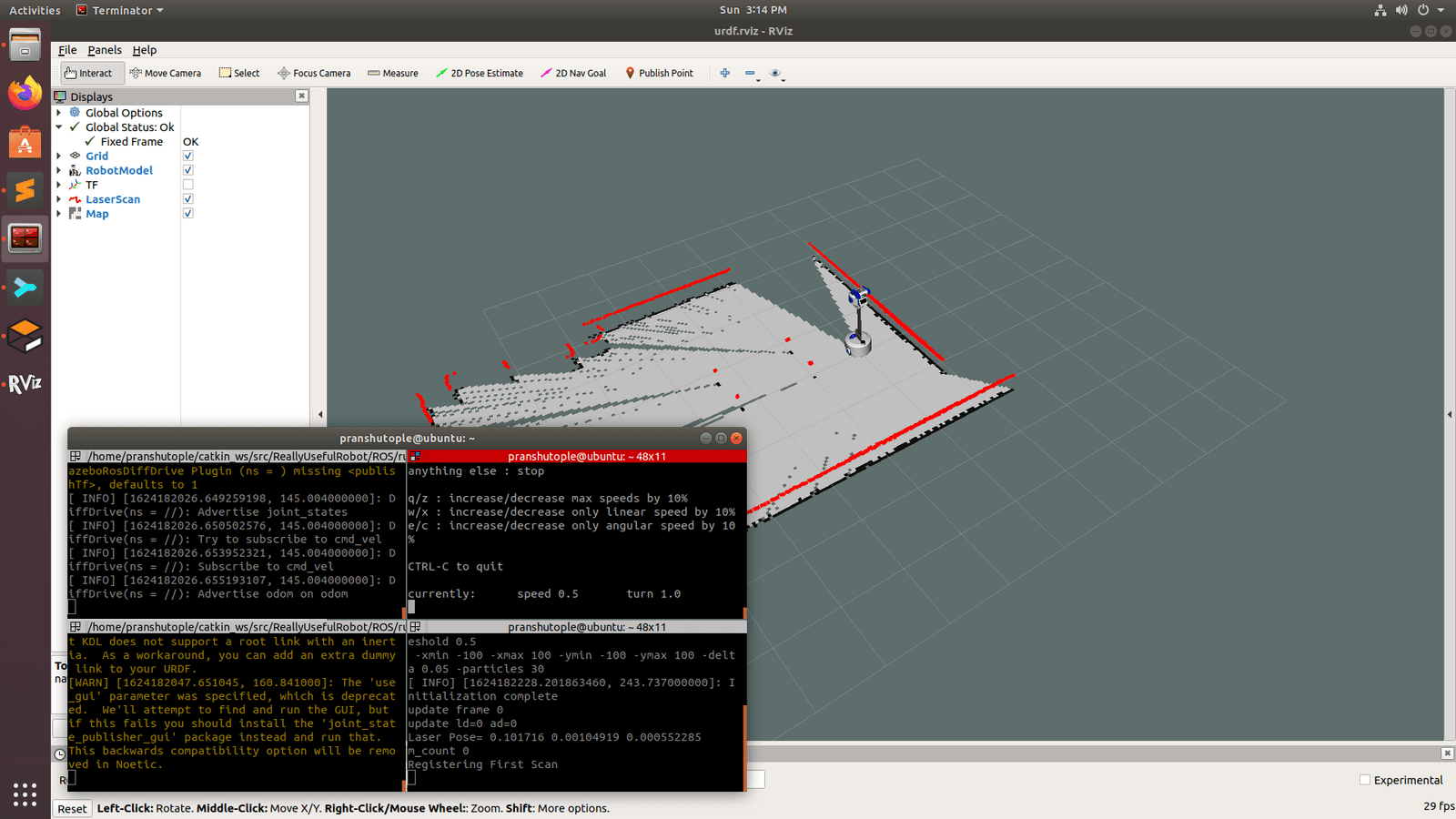Enable the Experimental checkbox

1364,780
